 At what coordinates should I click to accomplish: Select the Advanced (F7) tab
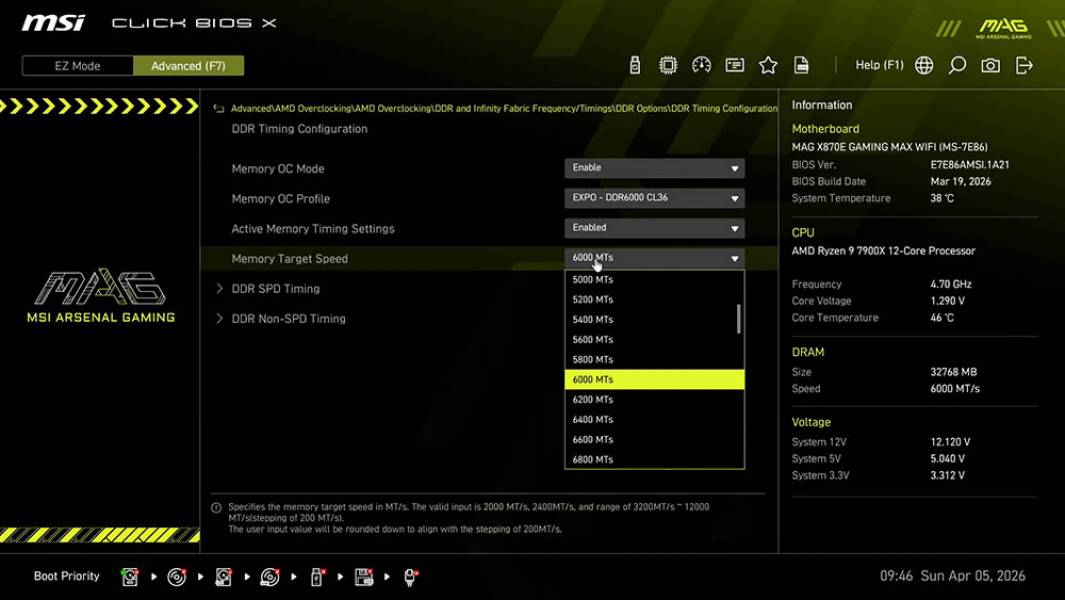(x=189, y=65)
